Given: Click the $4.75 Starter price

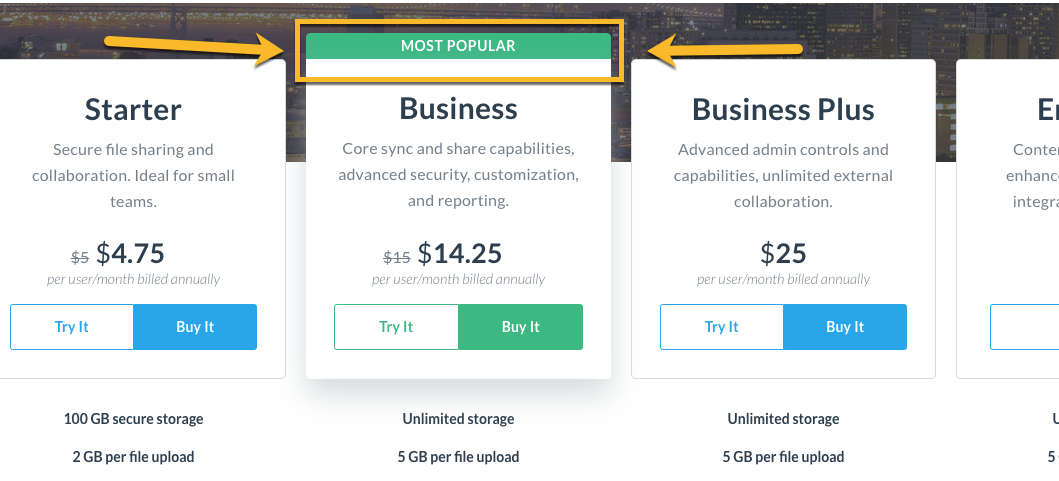Looking at the screenshot, I should point(131,253).
